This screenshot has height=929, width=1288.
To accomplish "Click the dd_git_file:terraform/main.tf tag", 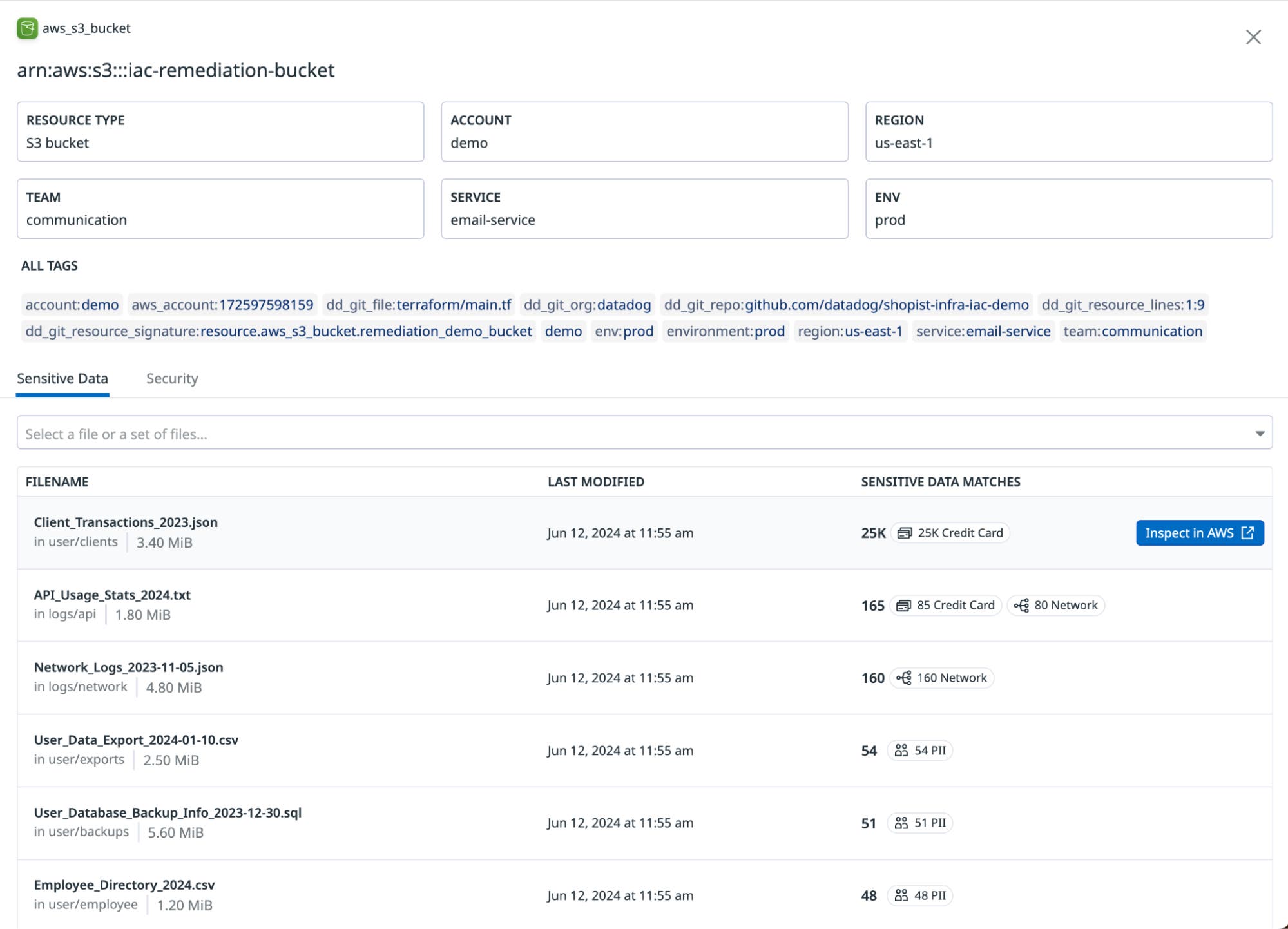I will point(418,305).
